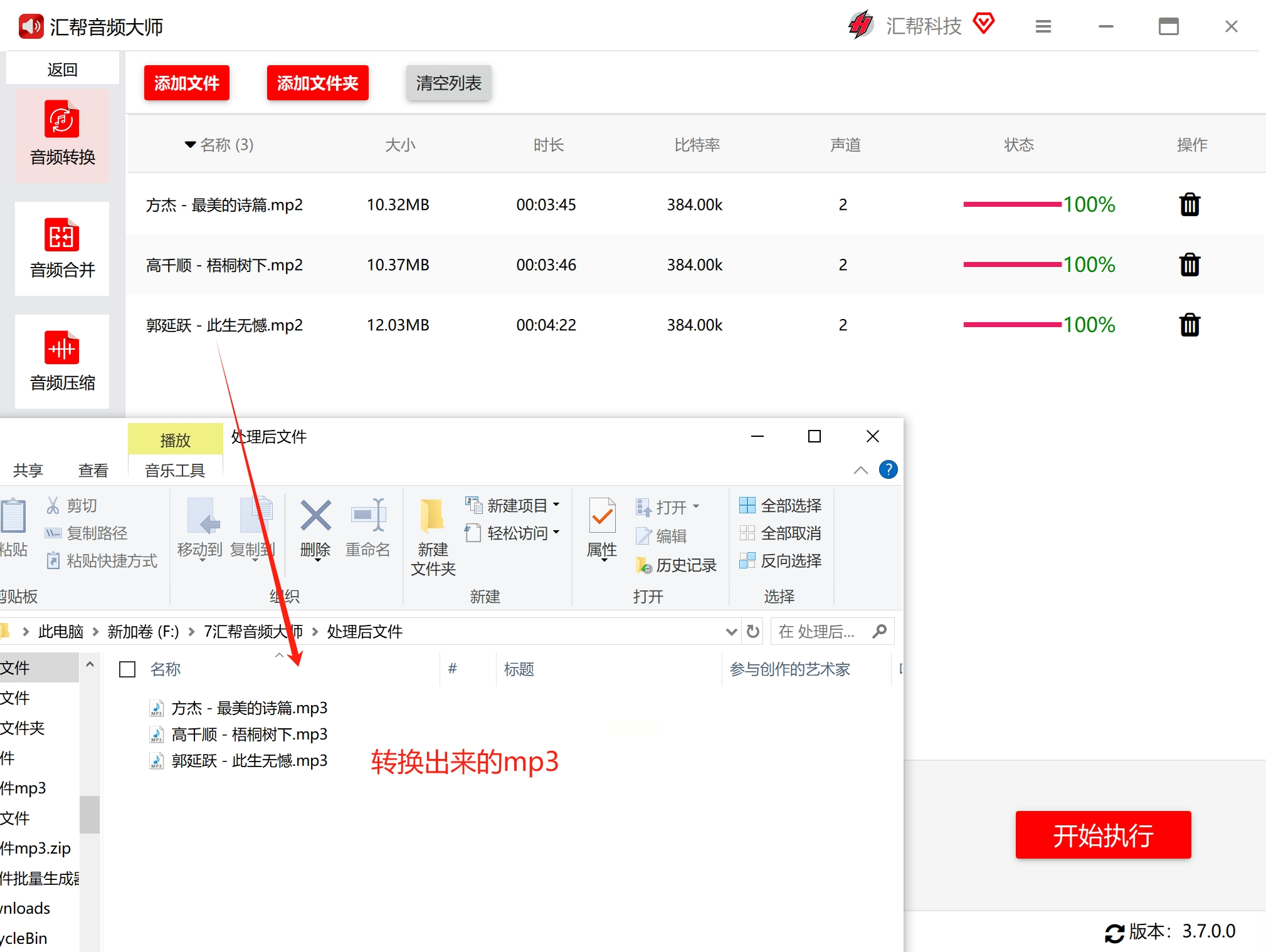Click 全部选择 to select all files
The image size is (1266, 952).
tap(781, 505)
